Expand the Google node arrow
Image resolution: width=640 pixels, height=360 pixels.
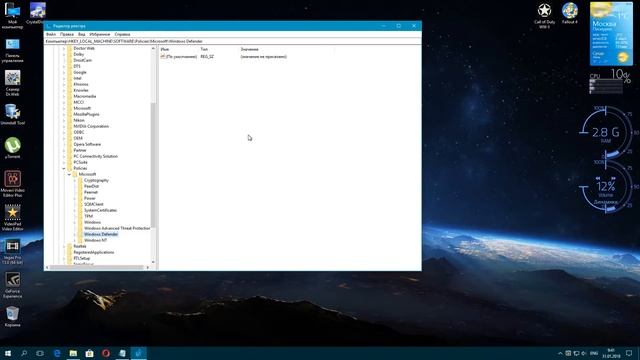pyautogui.click(x=64, y=72)
